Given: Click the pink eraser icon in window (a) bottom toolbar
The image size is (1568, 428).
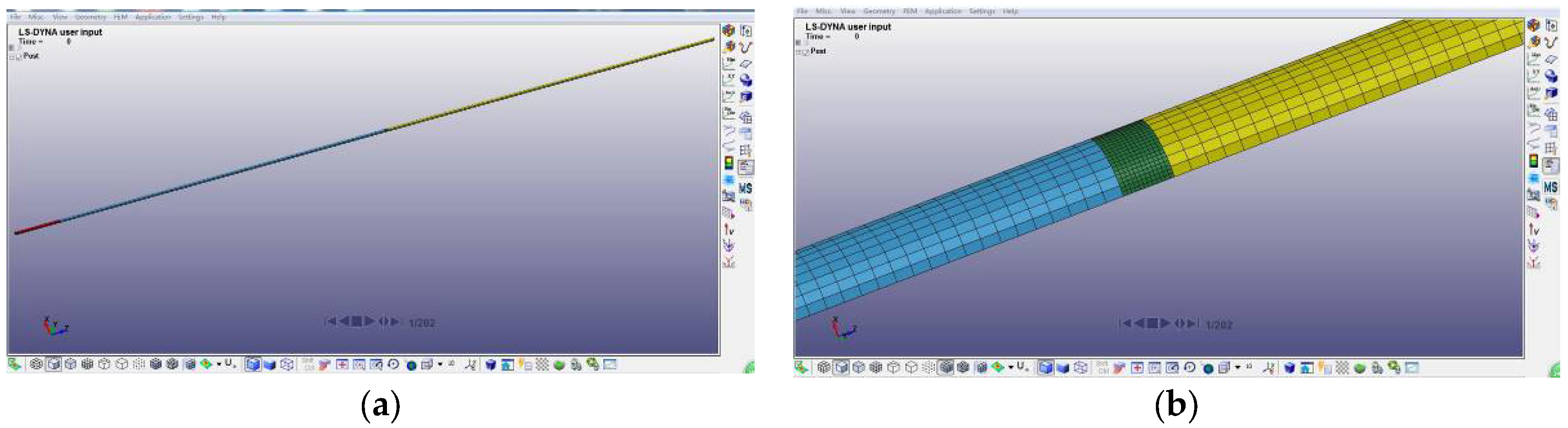Looking at the screenshot, I should (324, 365).
